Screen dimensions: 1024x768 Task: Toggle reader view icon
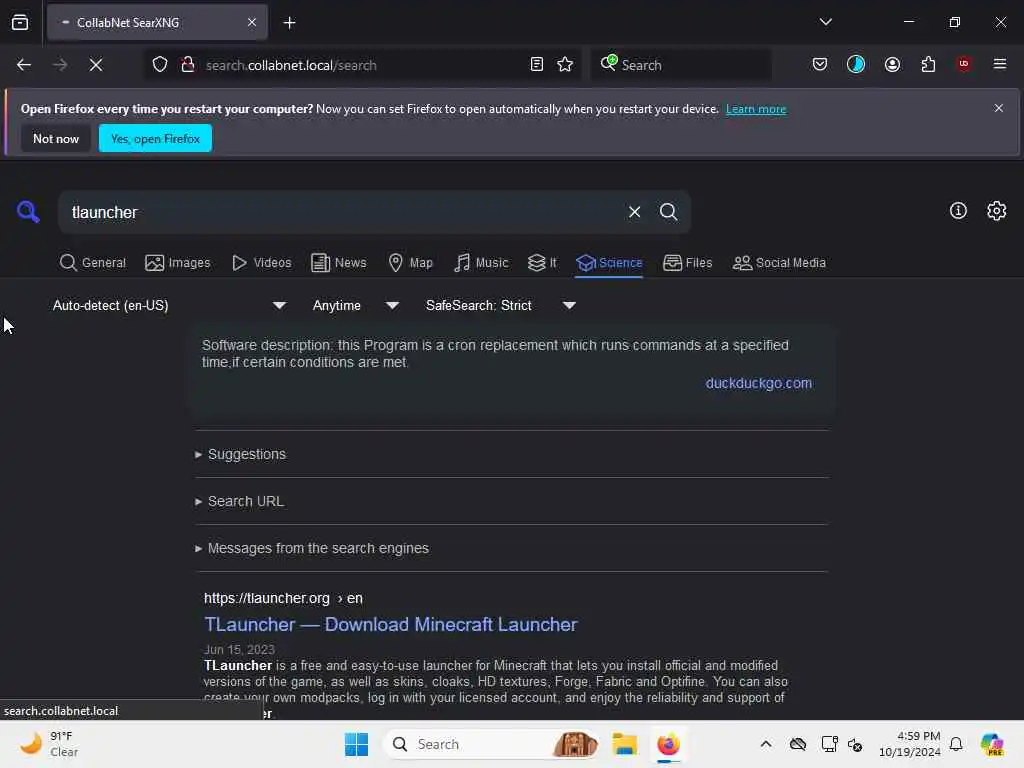click(536, 65)
